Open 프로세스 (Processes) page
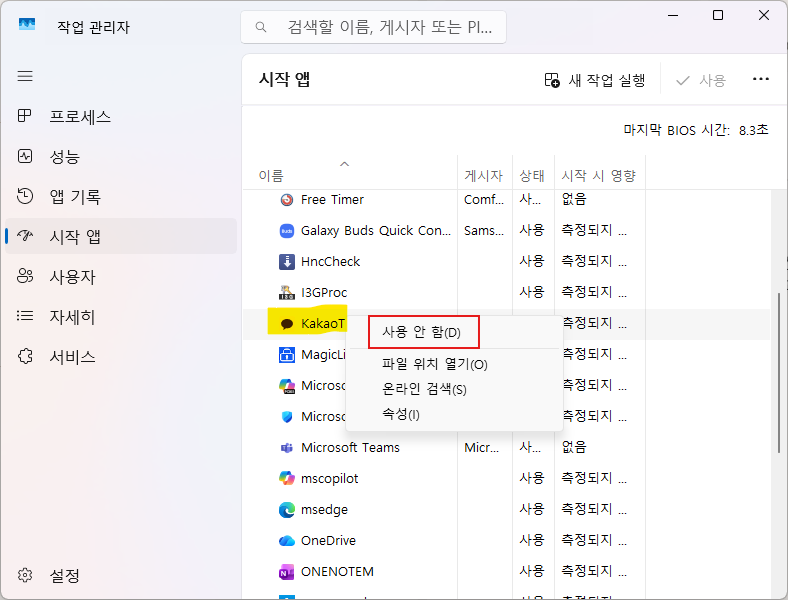Screen dimensions: 788x600 click(x=121, y=117)
